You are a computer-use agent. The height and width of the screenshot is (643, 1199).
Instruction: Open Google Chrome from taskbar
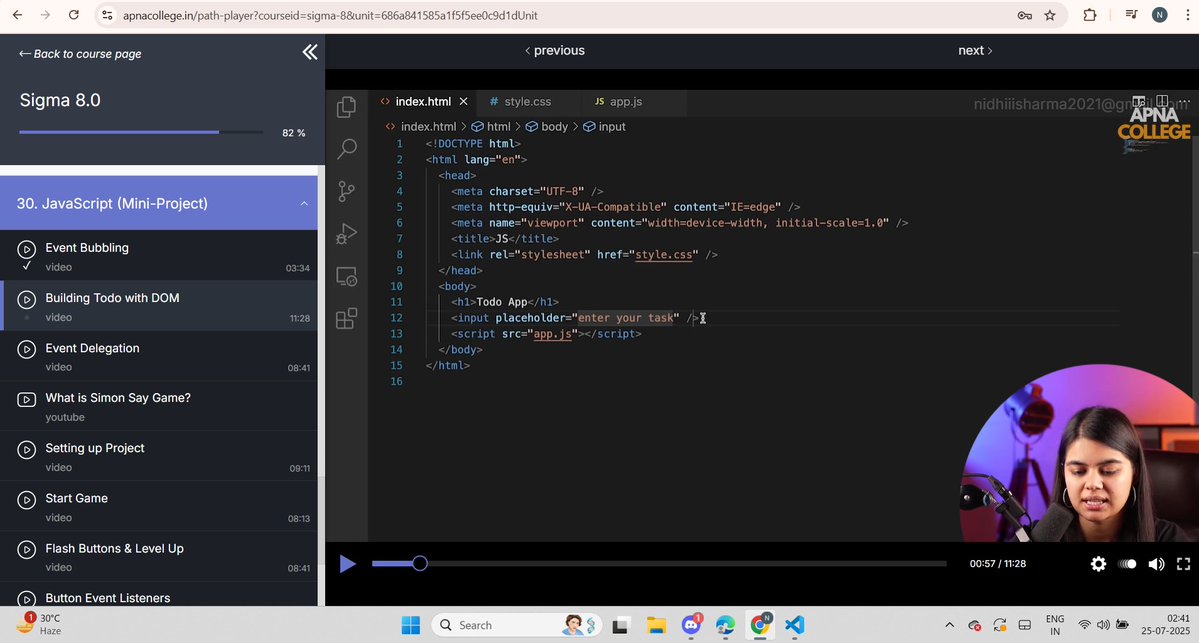(759, 625)
